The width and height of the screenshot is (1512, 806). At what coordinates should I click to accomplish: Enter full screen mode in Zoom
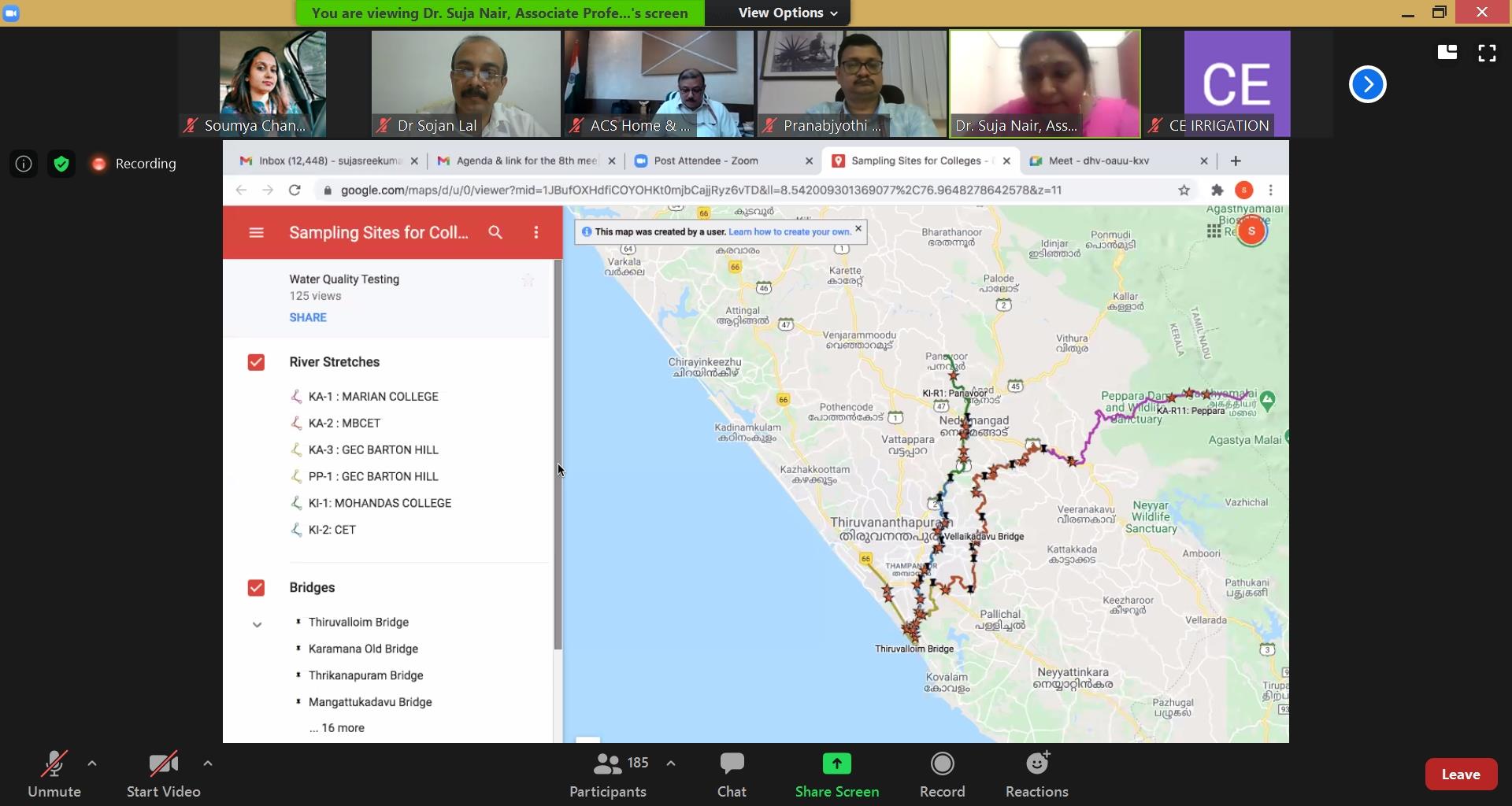[x=1487, y=53]
